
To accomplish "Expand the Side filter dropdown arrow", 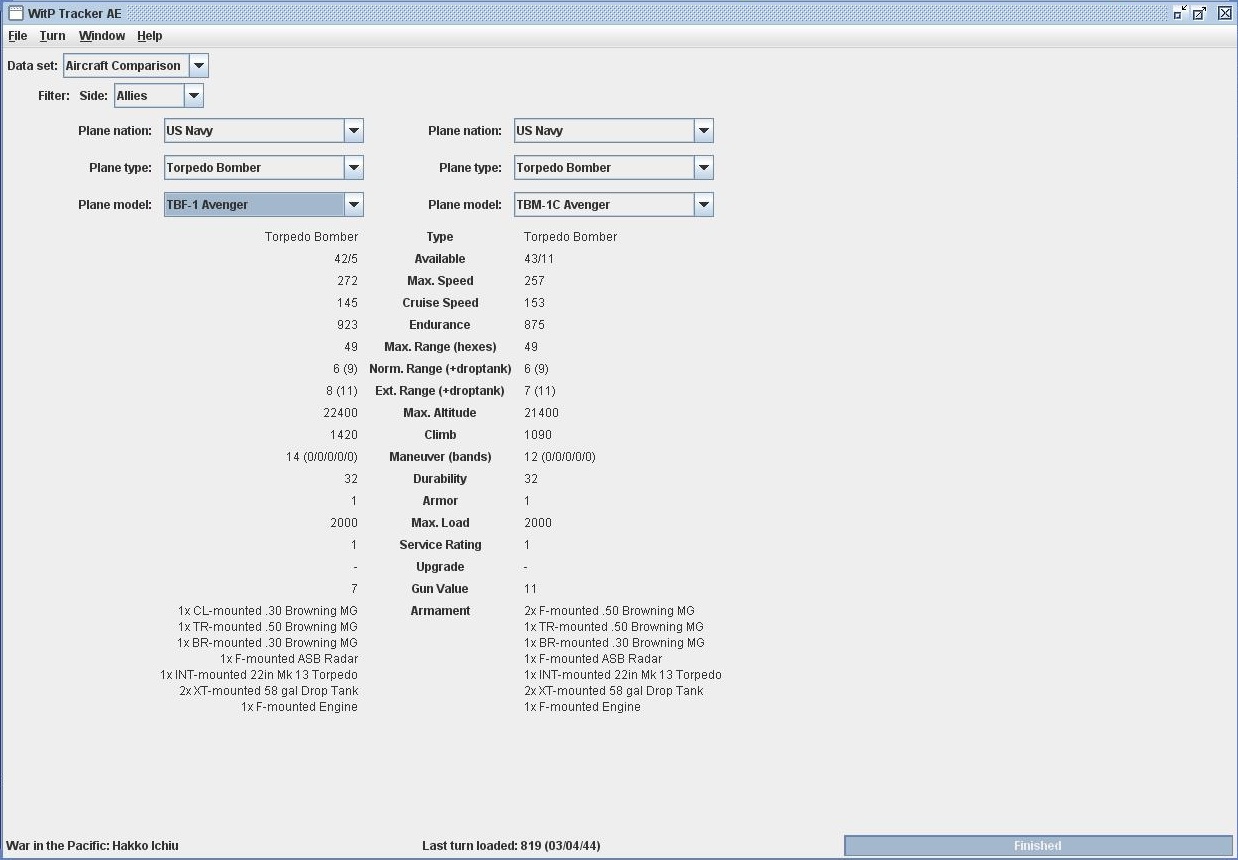I will (193, 96).
